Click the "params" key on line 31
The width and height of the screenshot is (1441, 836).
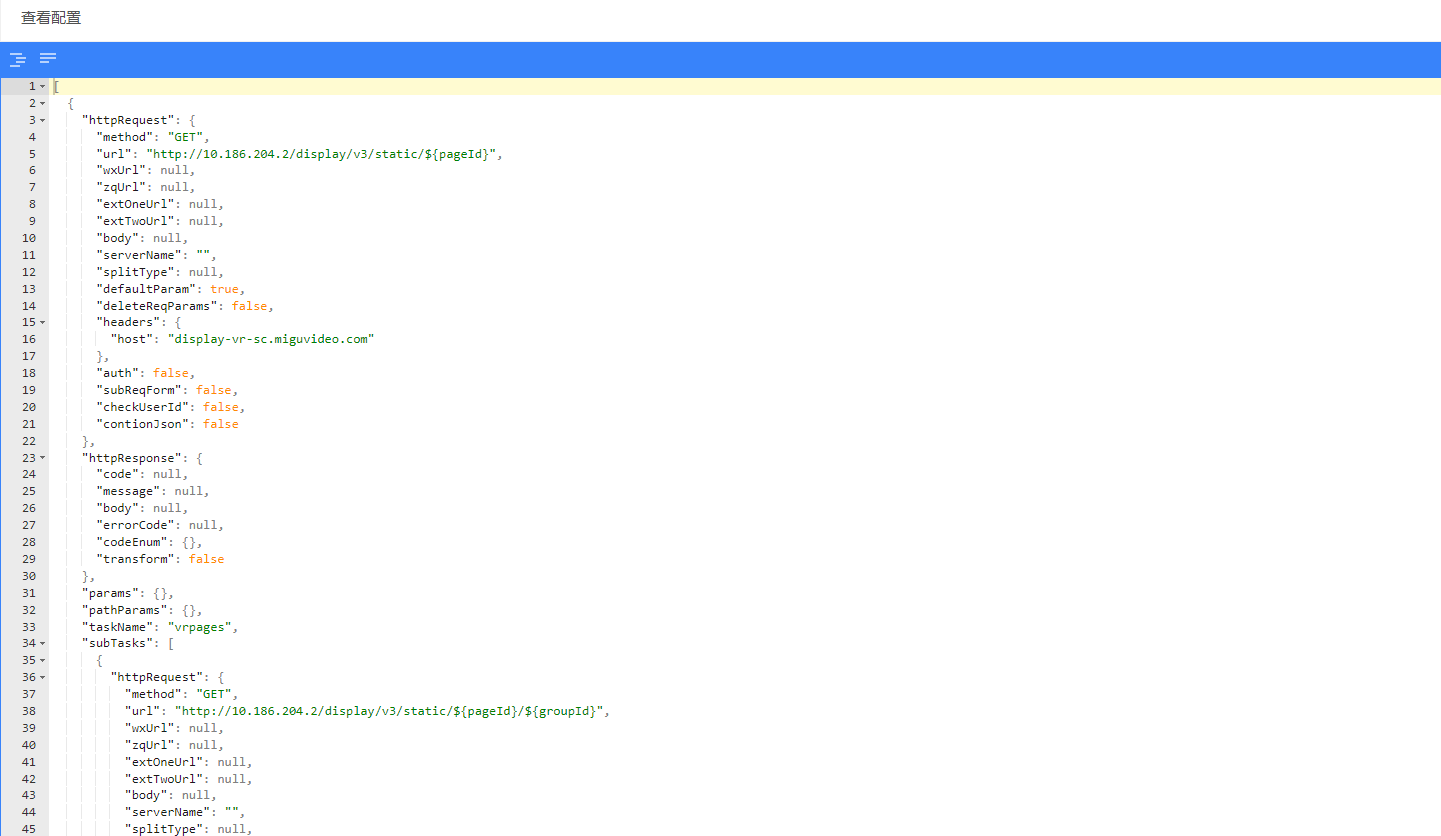click(x=110, y=593)
